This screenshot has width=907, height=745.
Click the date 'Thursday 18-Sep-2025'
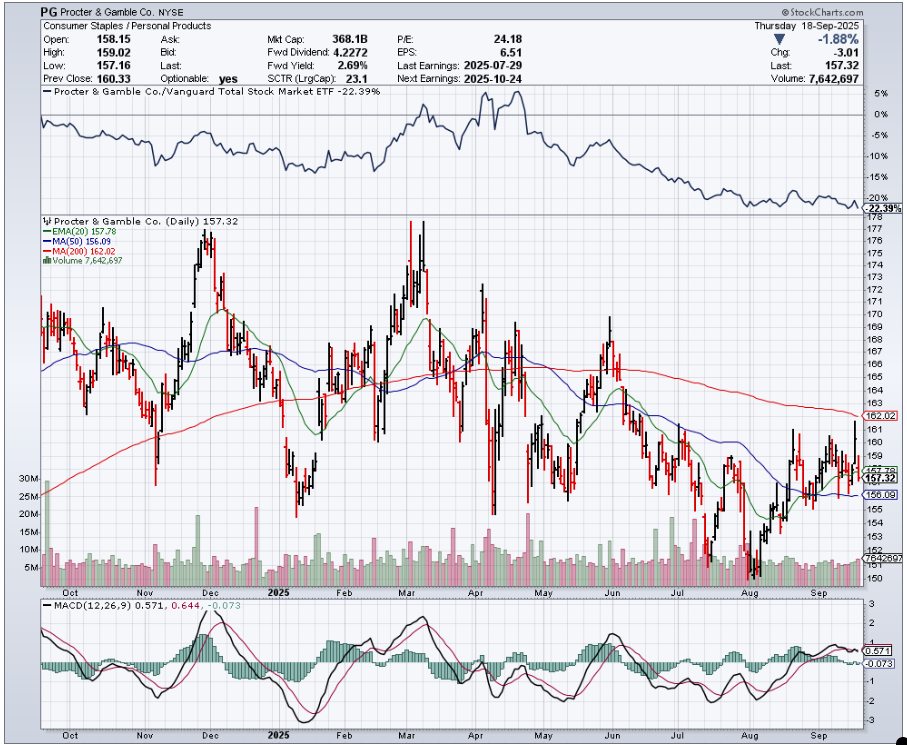806,26
